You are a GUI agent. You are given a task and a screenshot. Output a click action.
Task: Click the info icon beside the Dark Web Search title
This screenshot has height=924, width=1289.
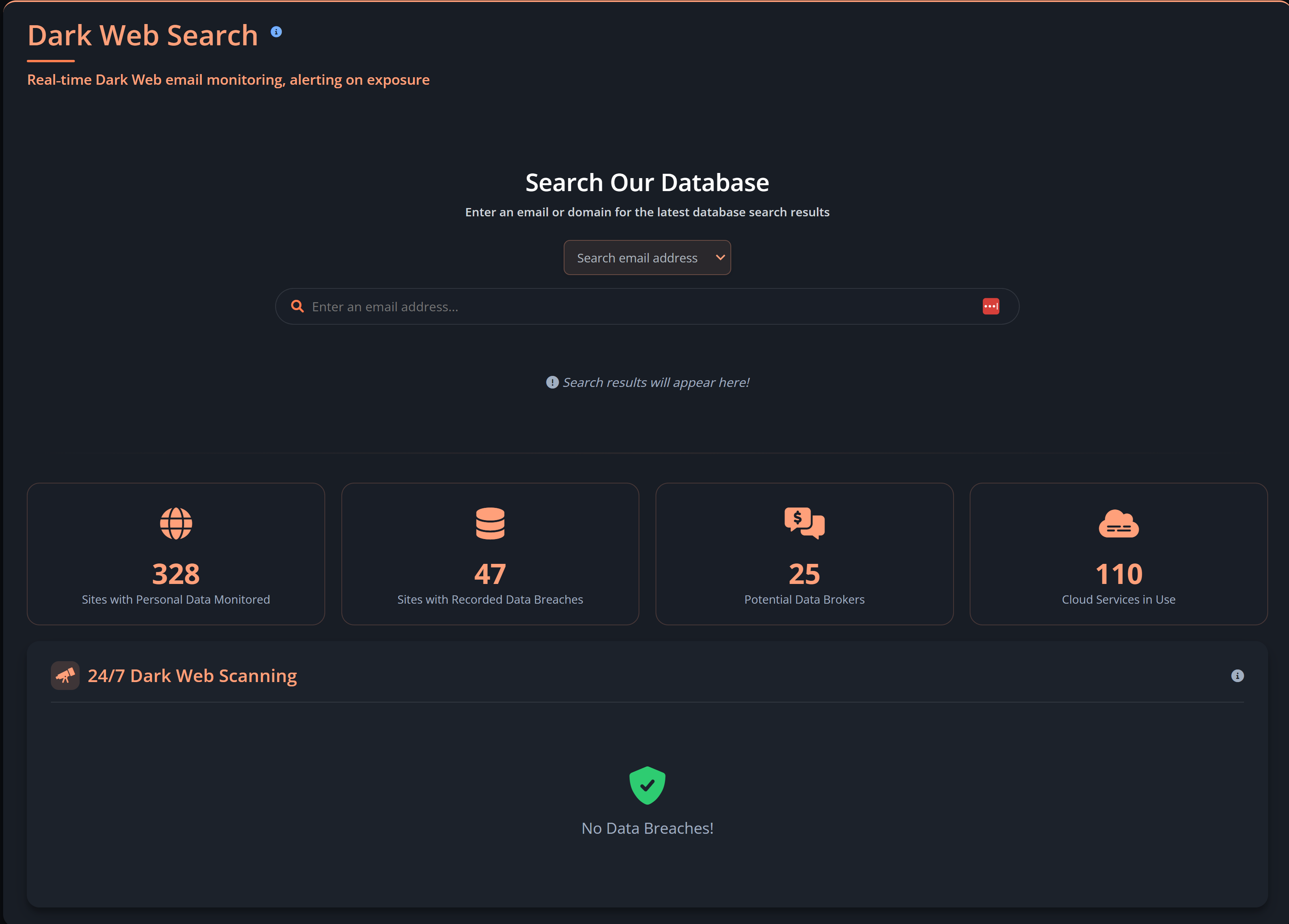pos(277,32)
